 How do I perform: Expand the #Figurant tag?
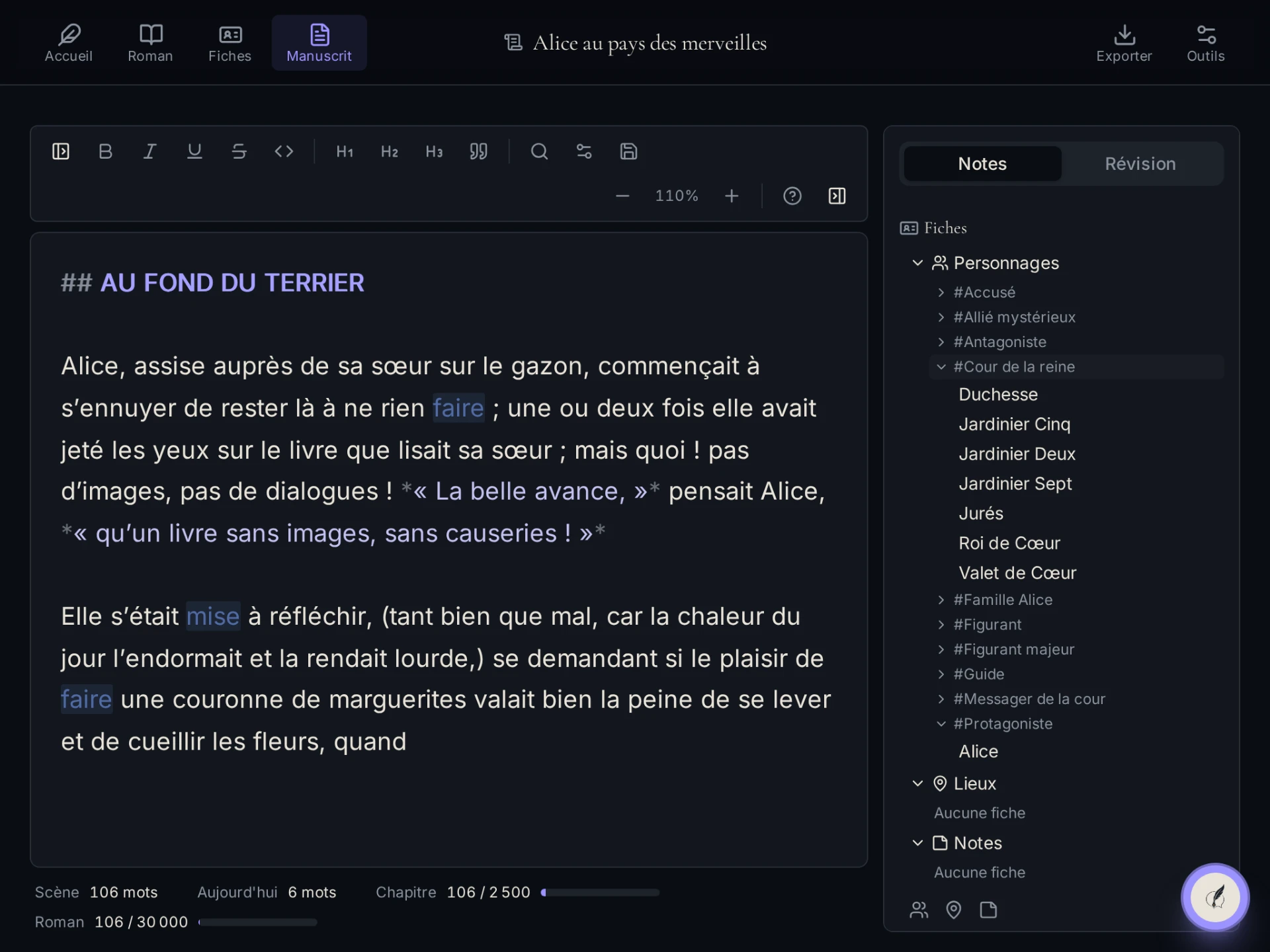point(941,625)
